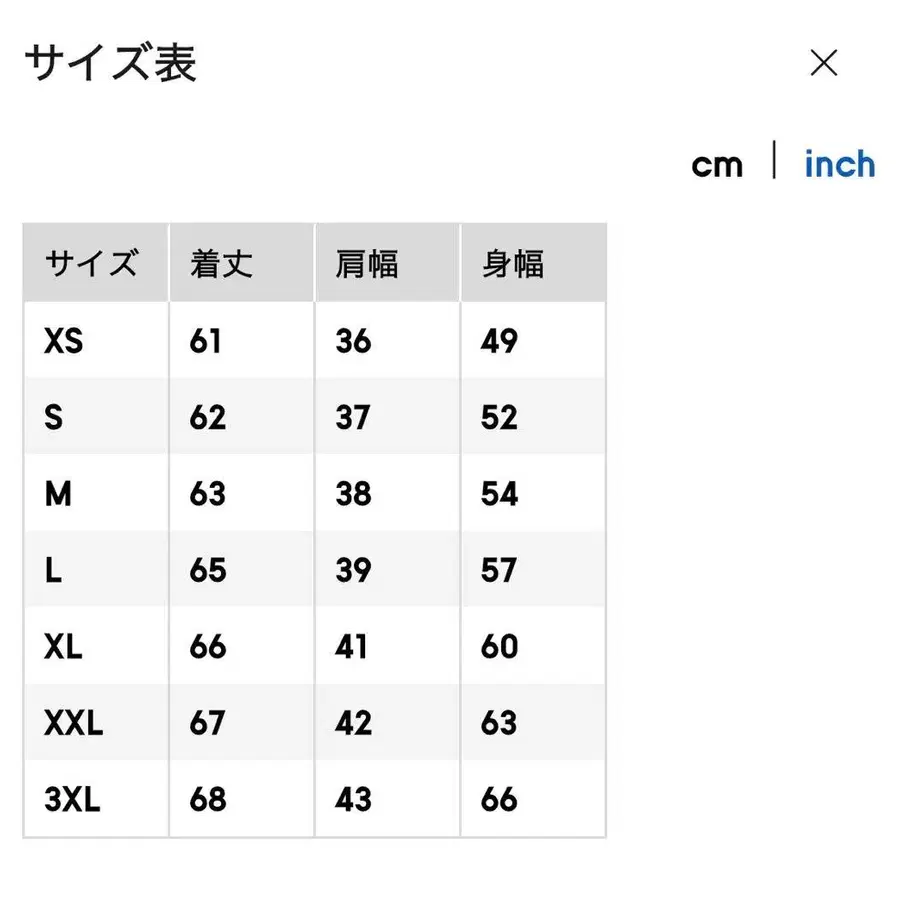Close the サイズ表 size chart
The width and height of the screenshot is (900, 900).
[x=824, y=63]
